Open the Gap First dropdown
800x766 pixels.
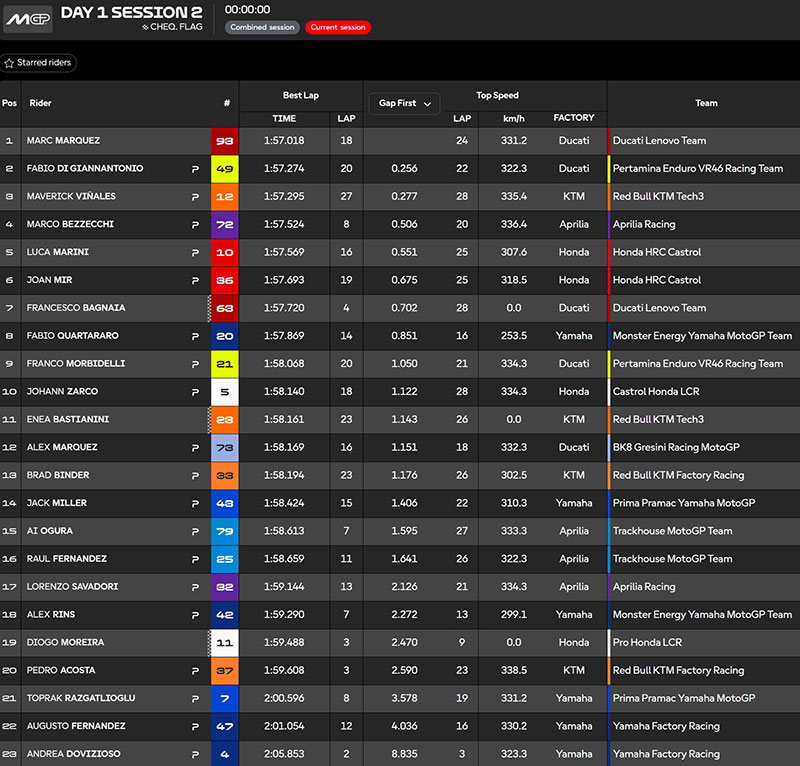tap(404, 103)
